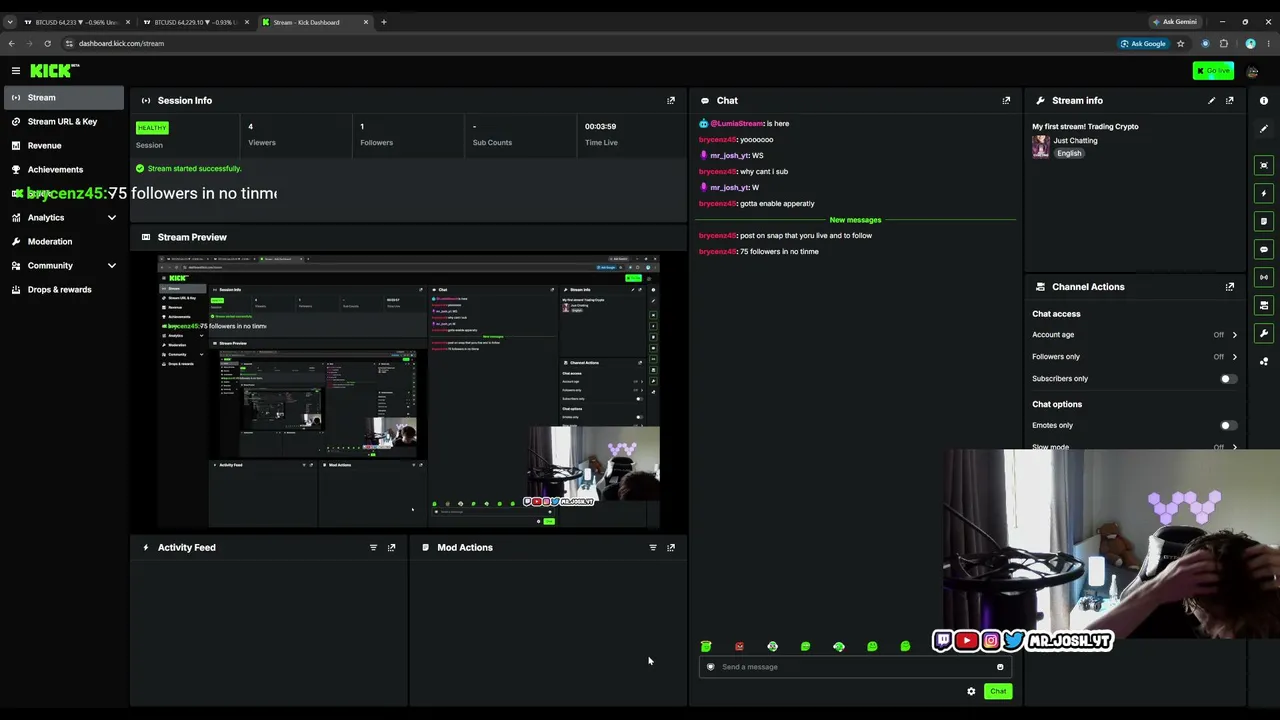
Task: Pop out the Activity Feed panel
Action: 391,547
